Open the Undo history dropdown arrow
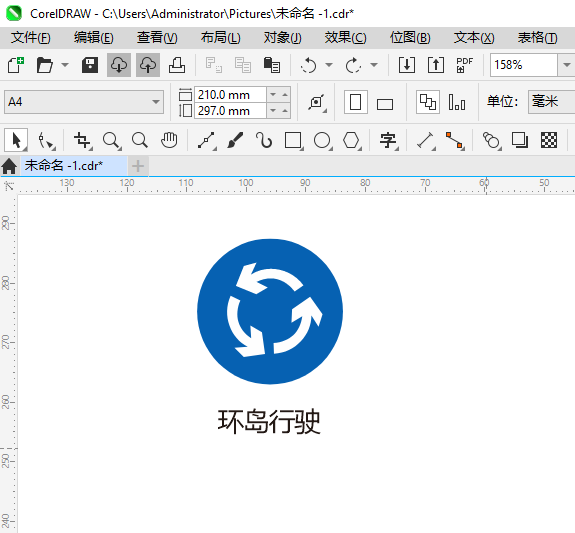The height and width of the screenshot is (533, 575). [x=329, y=65]
